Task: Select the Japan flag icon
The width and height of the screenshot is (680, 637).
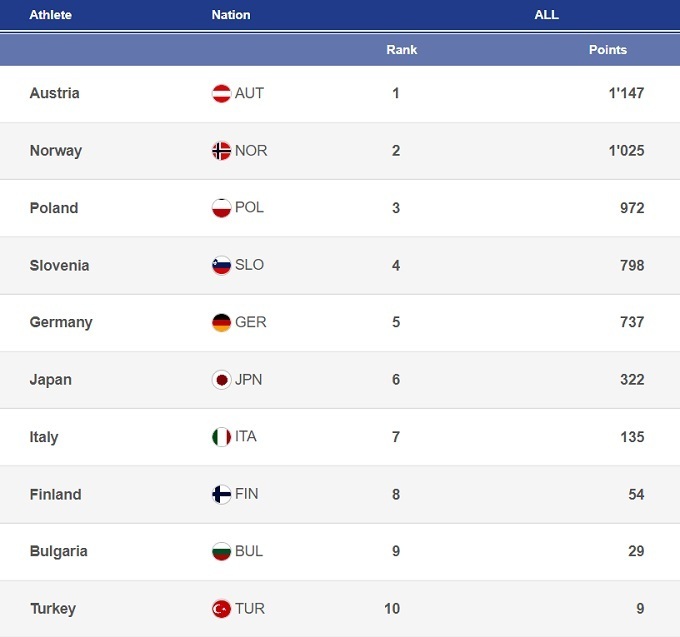Action: click(x=221, y=380)
